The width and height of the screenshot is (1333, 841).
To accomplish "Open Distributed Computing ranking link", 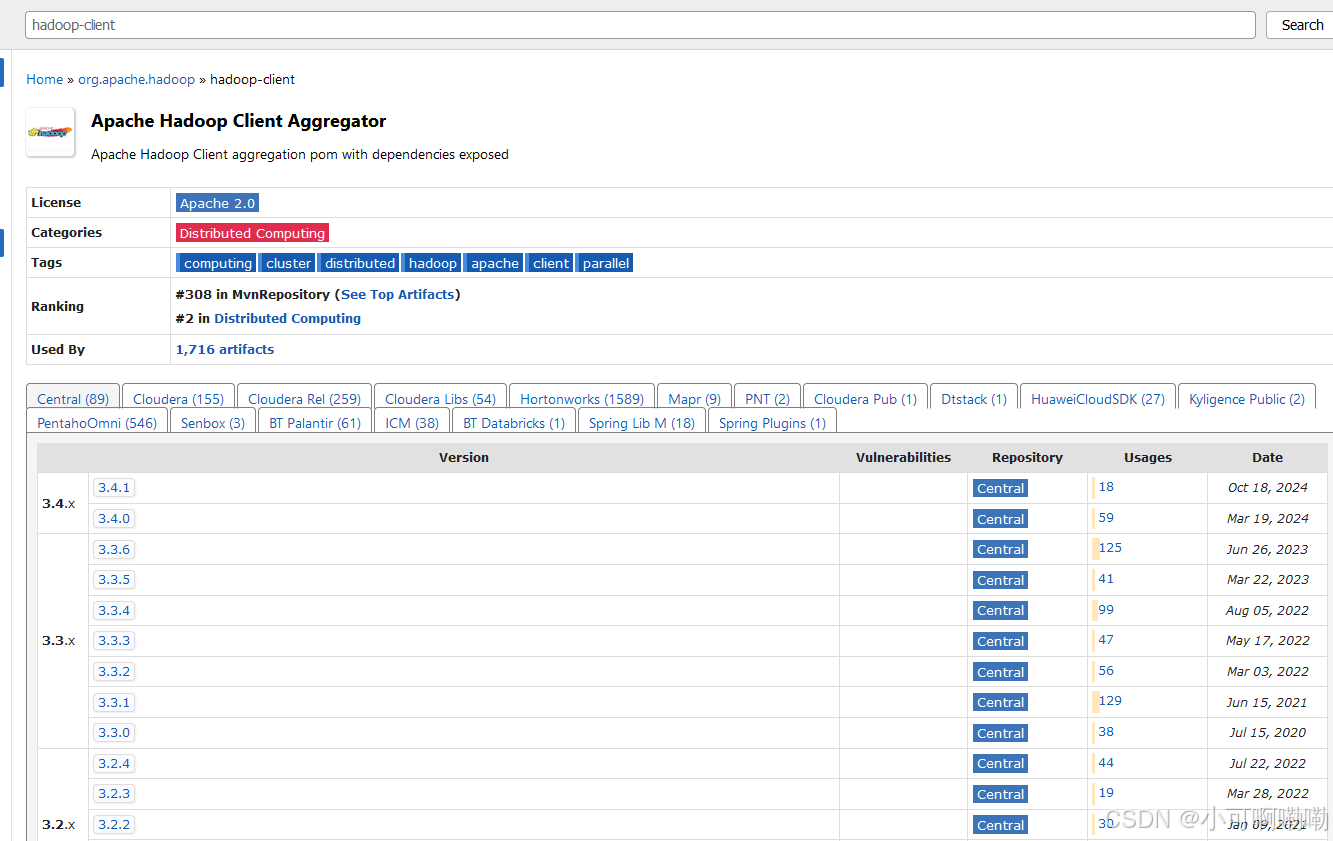I will pyautogui.click(x=287, y=319).
